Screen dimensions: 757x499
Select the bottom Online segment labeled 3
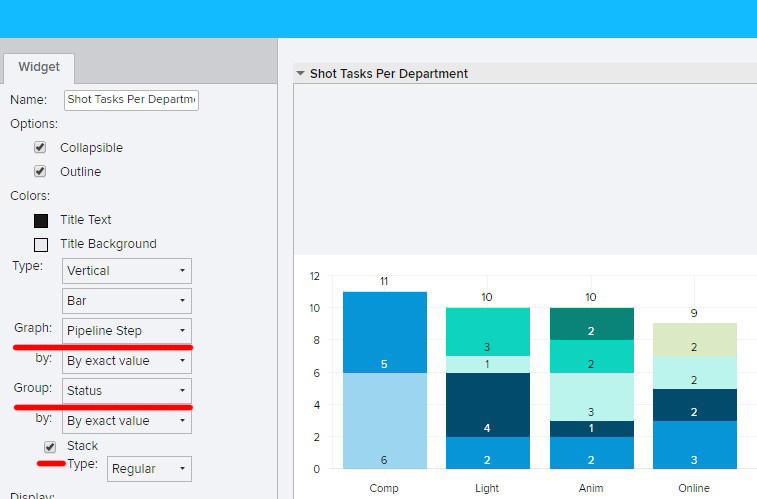click(694, 445)
